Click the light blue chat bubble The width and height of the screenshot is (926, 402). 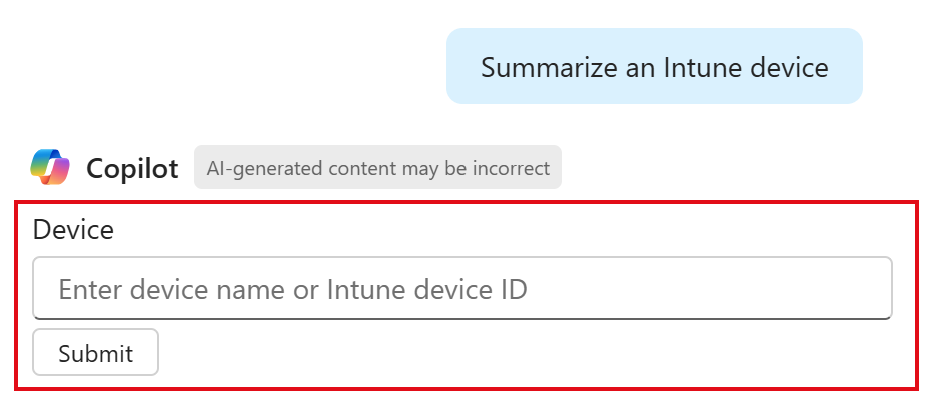click(x=654, y=66)
